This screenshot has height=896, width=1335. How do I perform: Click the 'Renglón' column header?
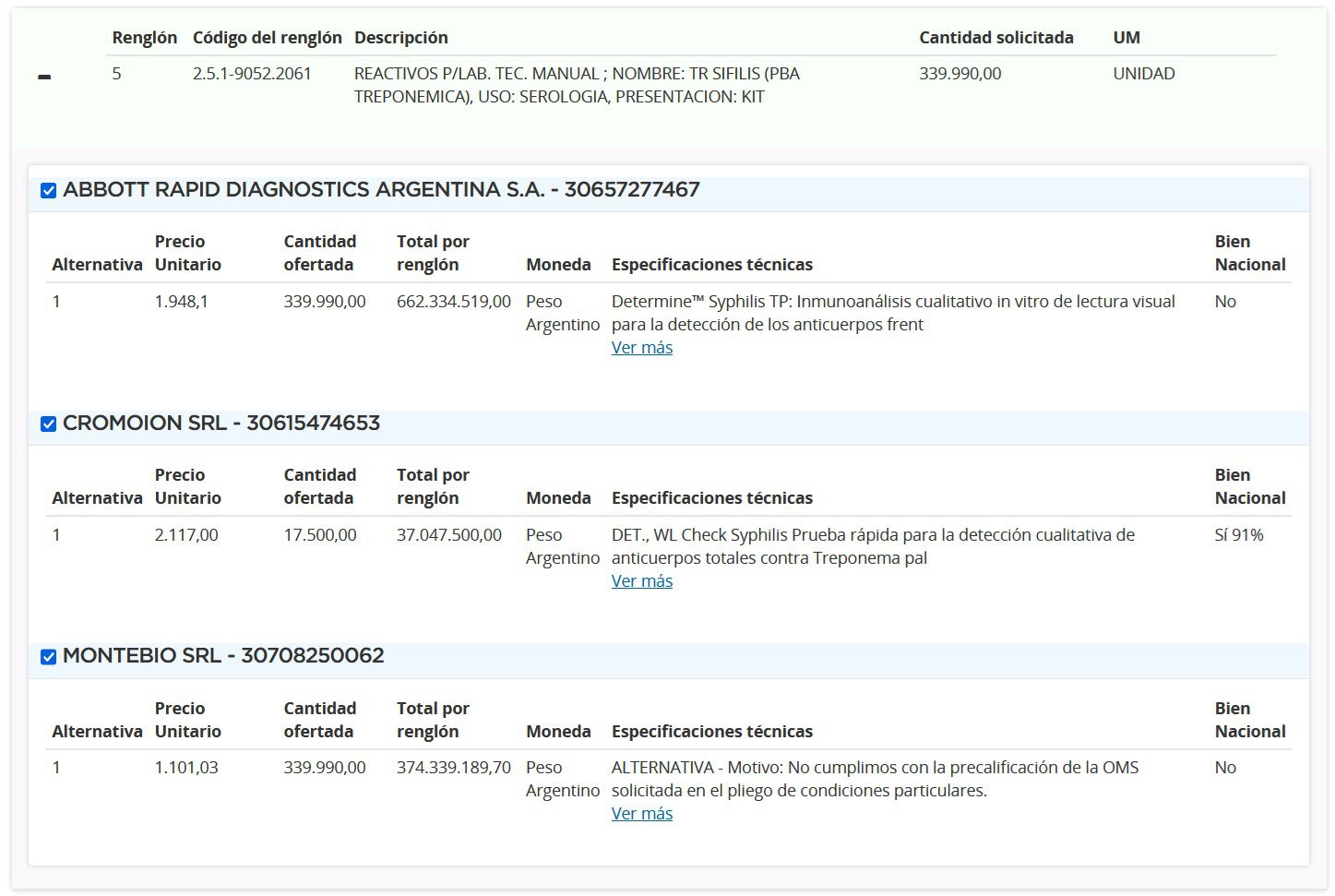point(144,38)
